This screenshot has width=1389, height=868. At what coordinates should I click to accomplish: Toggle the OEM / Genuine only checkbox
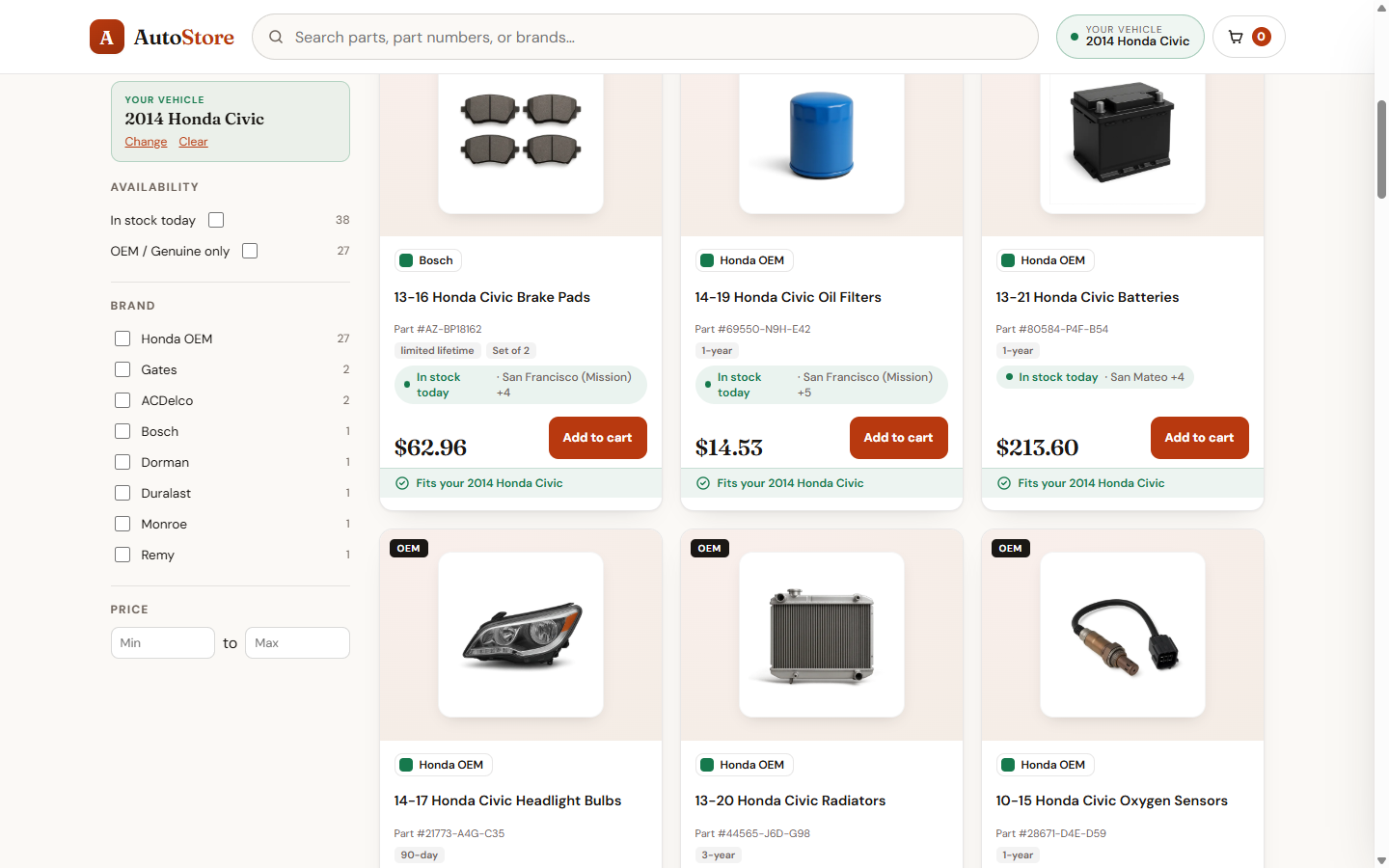click(x=250, y=251)
